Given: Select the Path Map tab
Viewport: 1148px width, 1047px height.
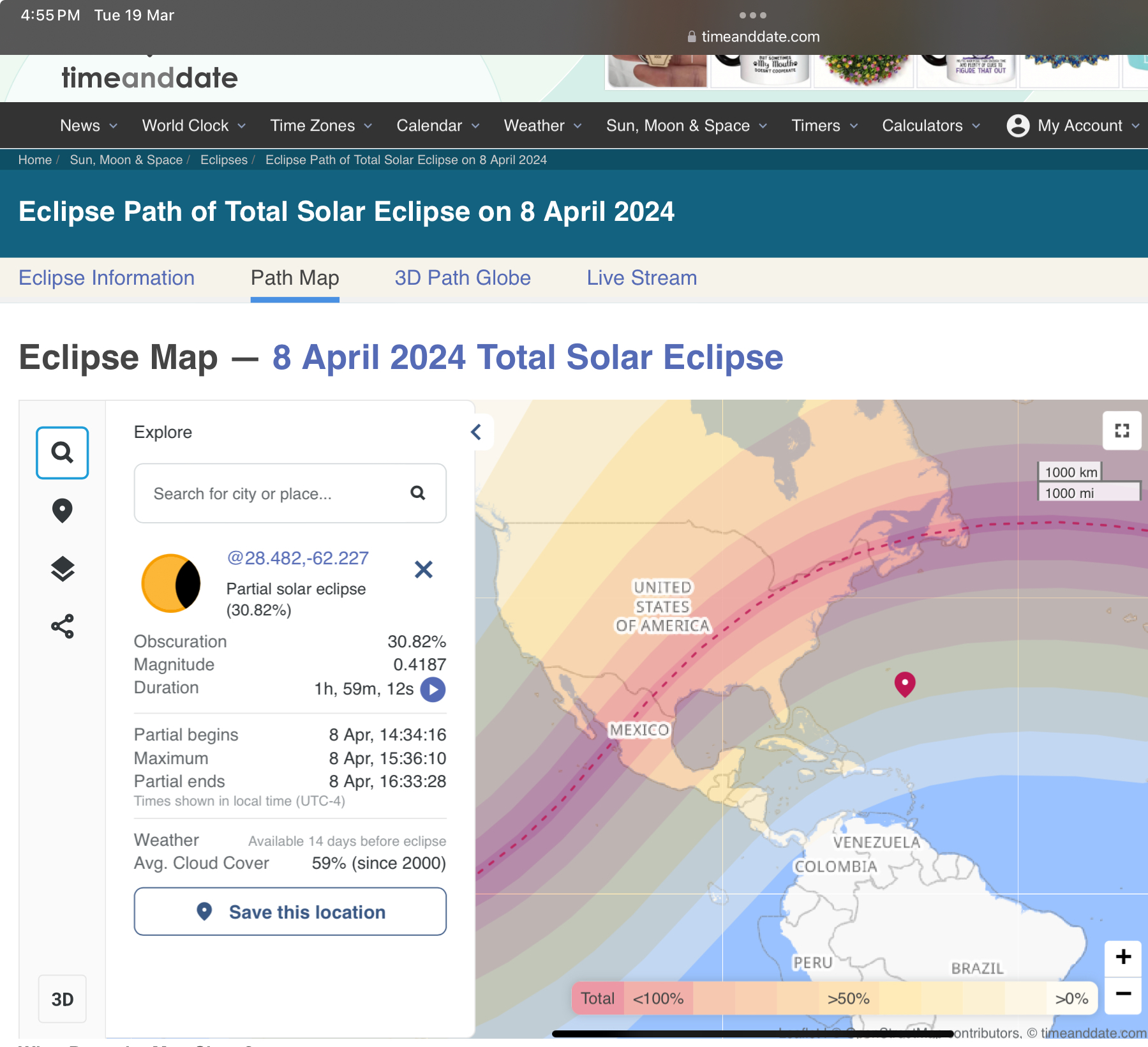Looking at the screenshot, I should (295, 278).
